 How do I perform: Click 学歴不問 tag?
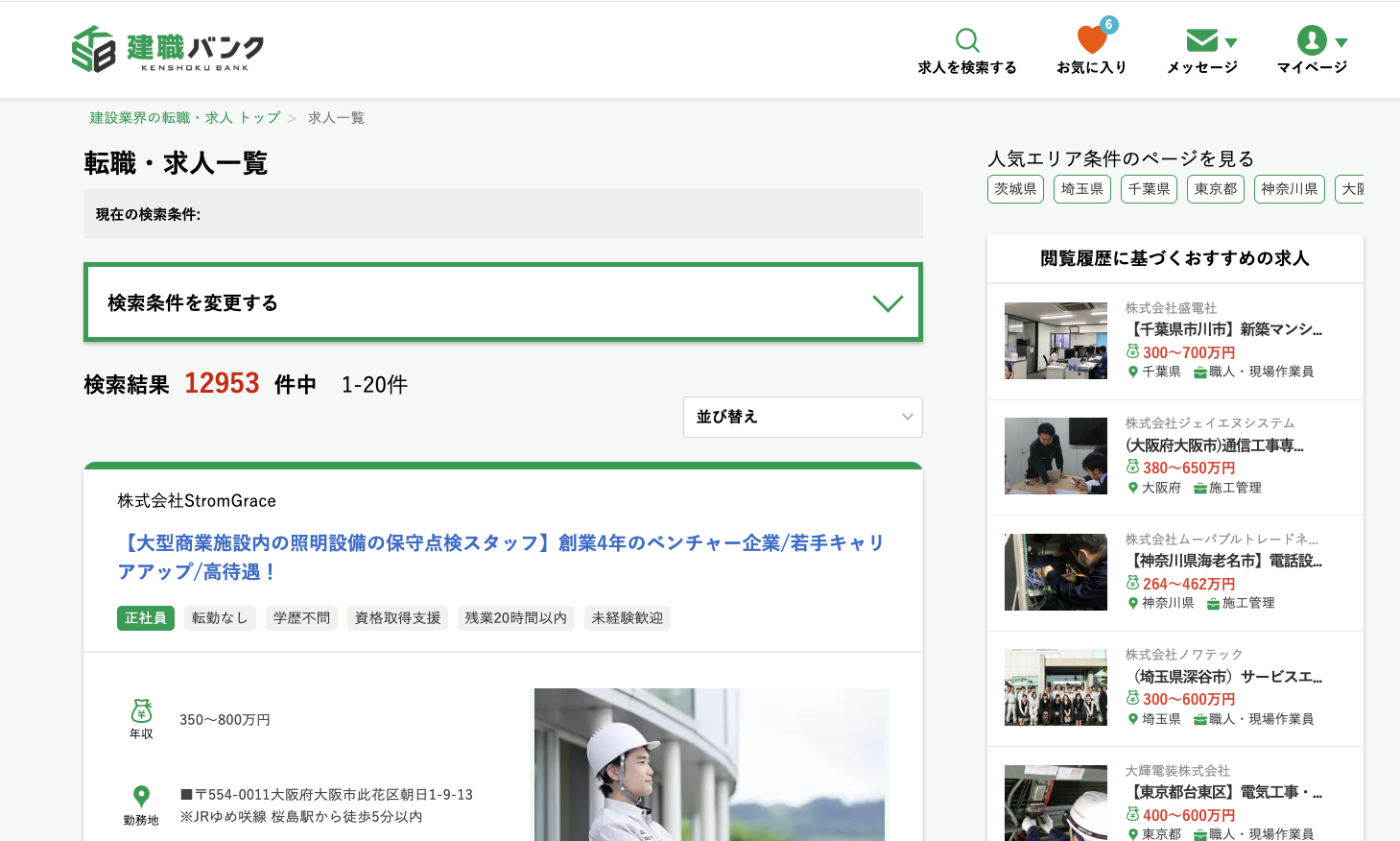301,618
